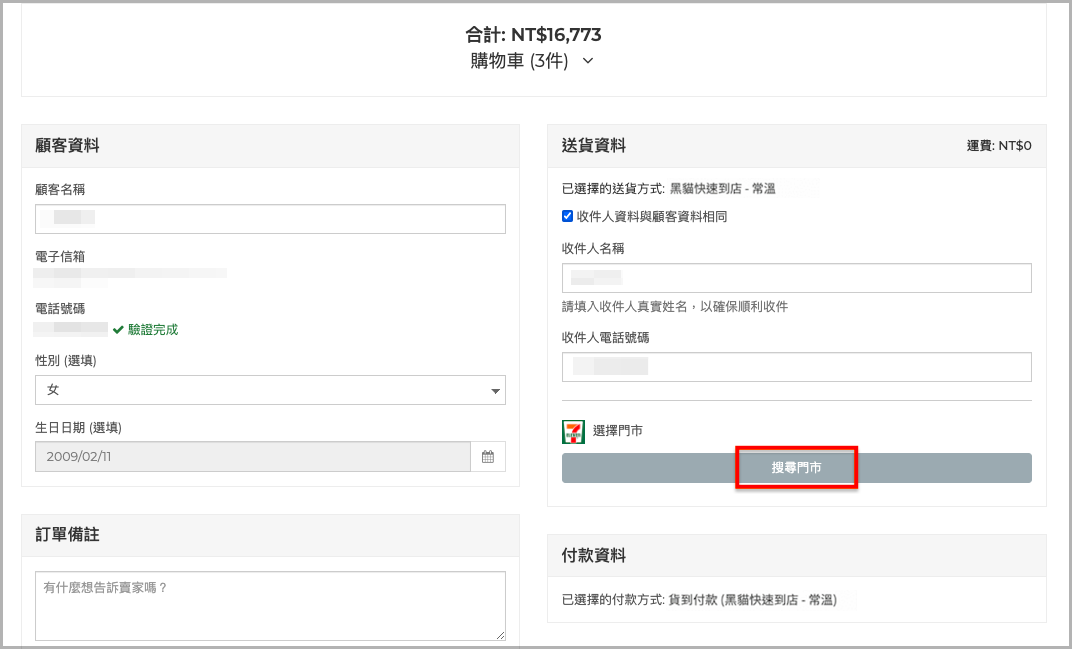Click 已選擇的付款方式 貨到付款 text
Image resolution: width=1072 pixels, height=649 pixels.
click(699, 600)
